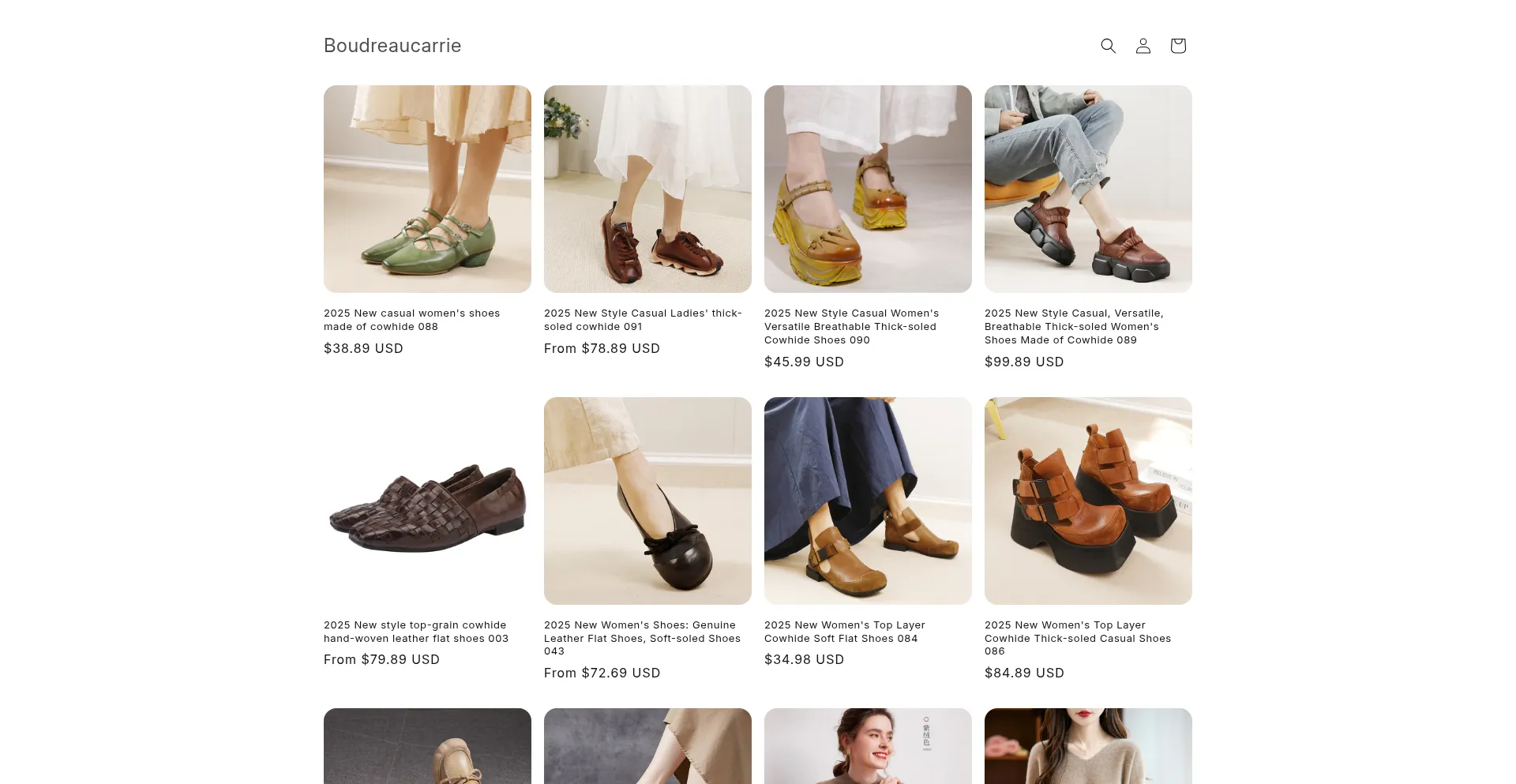Open soft-soled flat shoes 043 image

coord(647,501)
